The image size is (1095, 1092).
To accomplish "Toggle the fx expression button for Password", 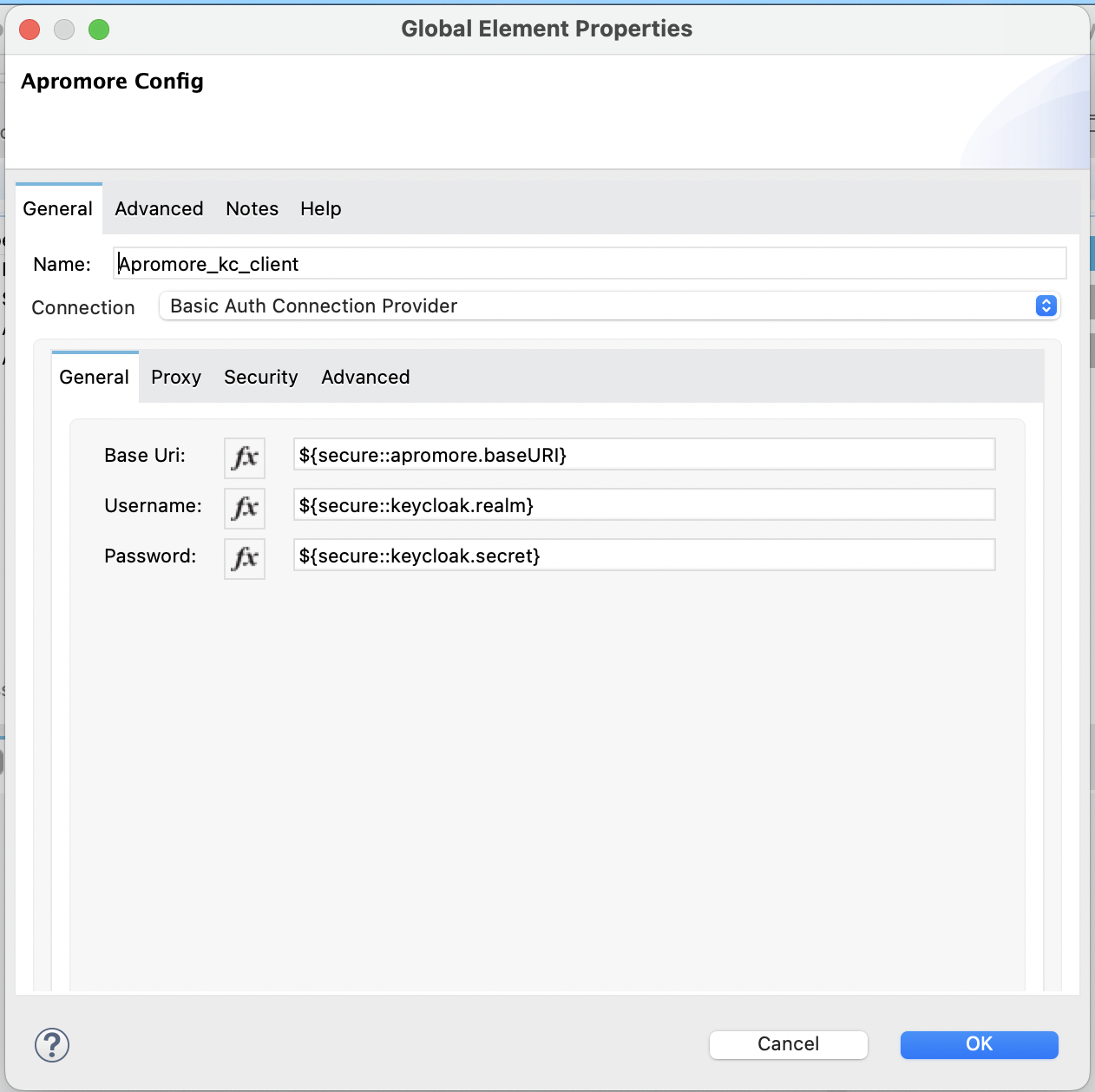I will coord(245,558).
